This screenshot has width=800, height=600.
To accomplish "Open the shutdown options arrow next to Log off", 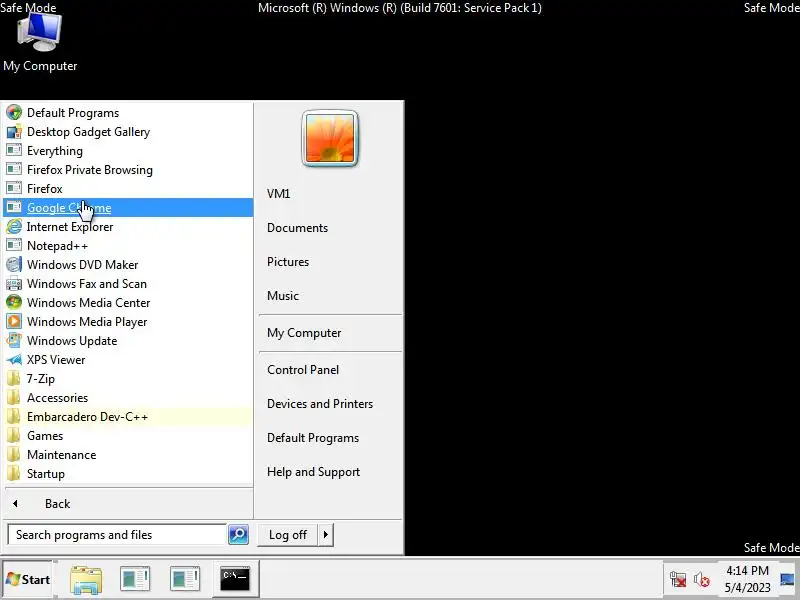I will click(x=326, y=535).
